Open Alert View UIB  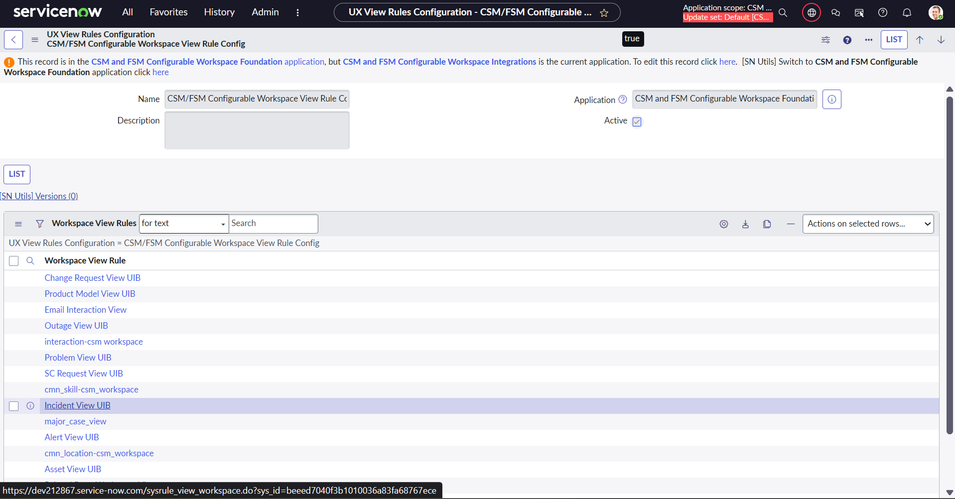point(72,437)
